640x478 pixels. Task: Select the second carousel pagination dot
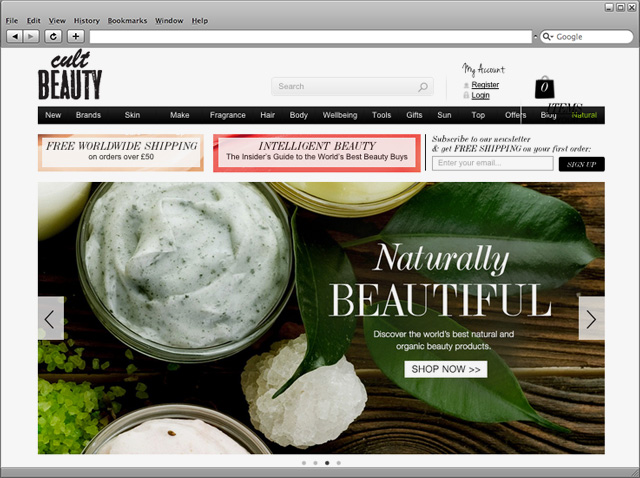pyautogui.click(x=315, y=464)
